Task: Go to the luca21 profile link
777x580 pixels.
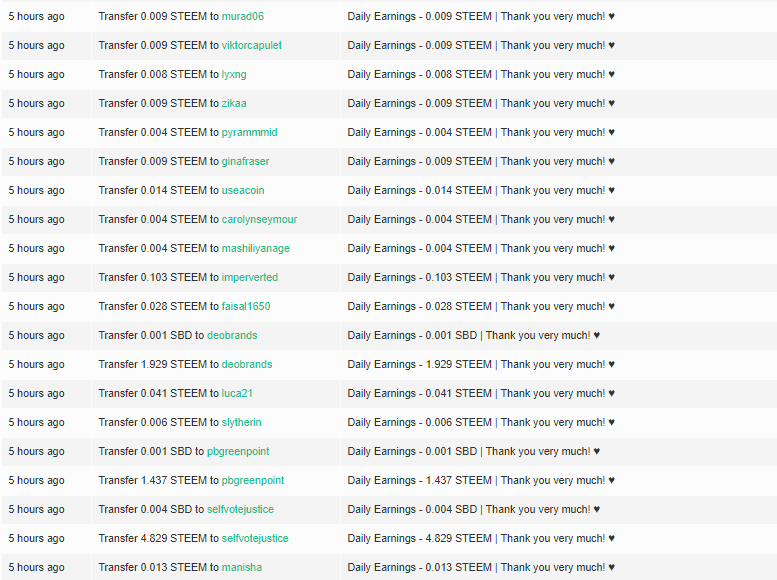Action: pos(237,394)
